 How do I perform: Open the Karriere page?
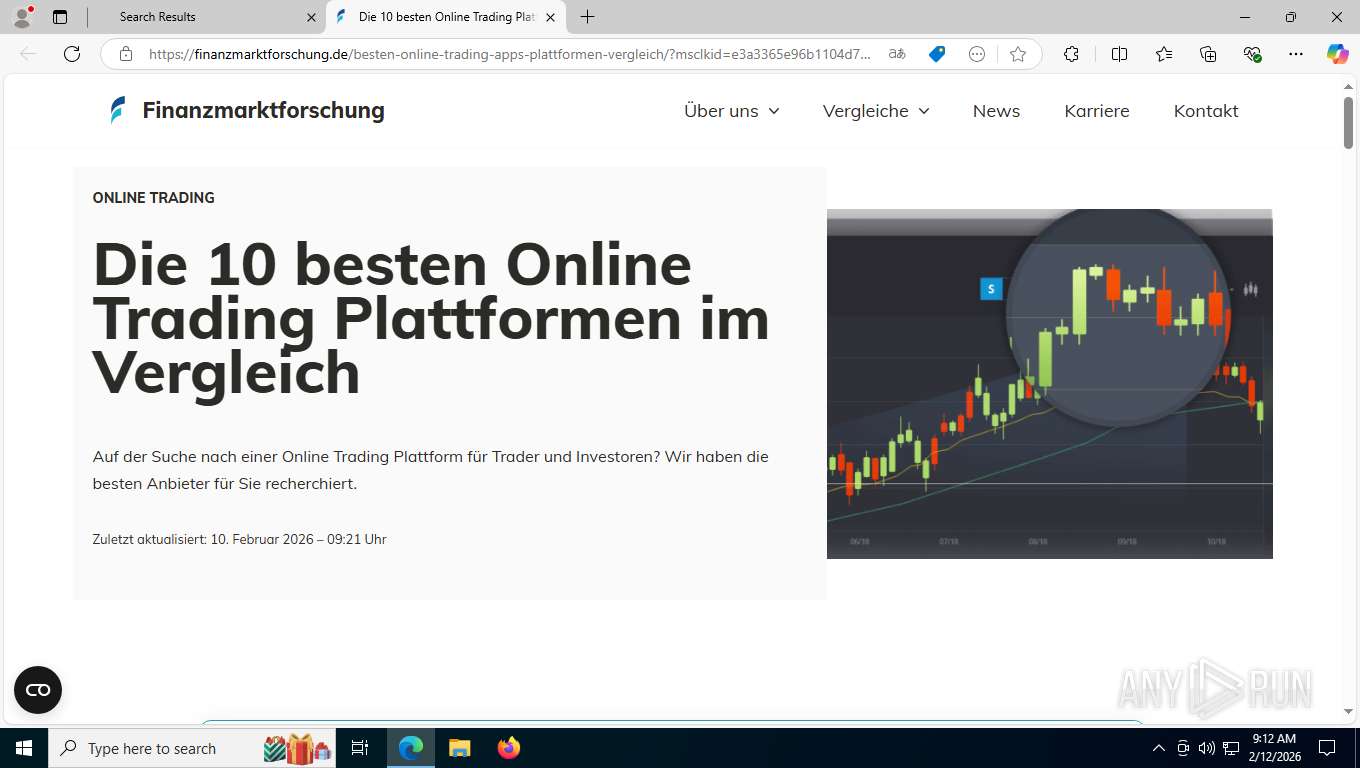pos(1096,111)
